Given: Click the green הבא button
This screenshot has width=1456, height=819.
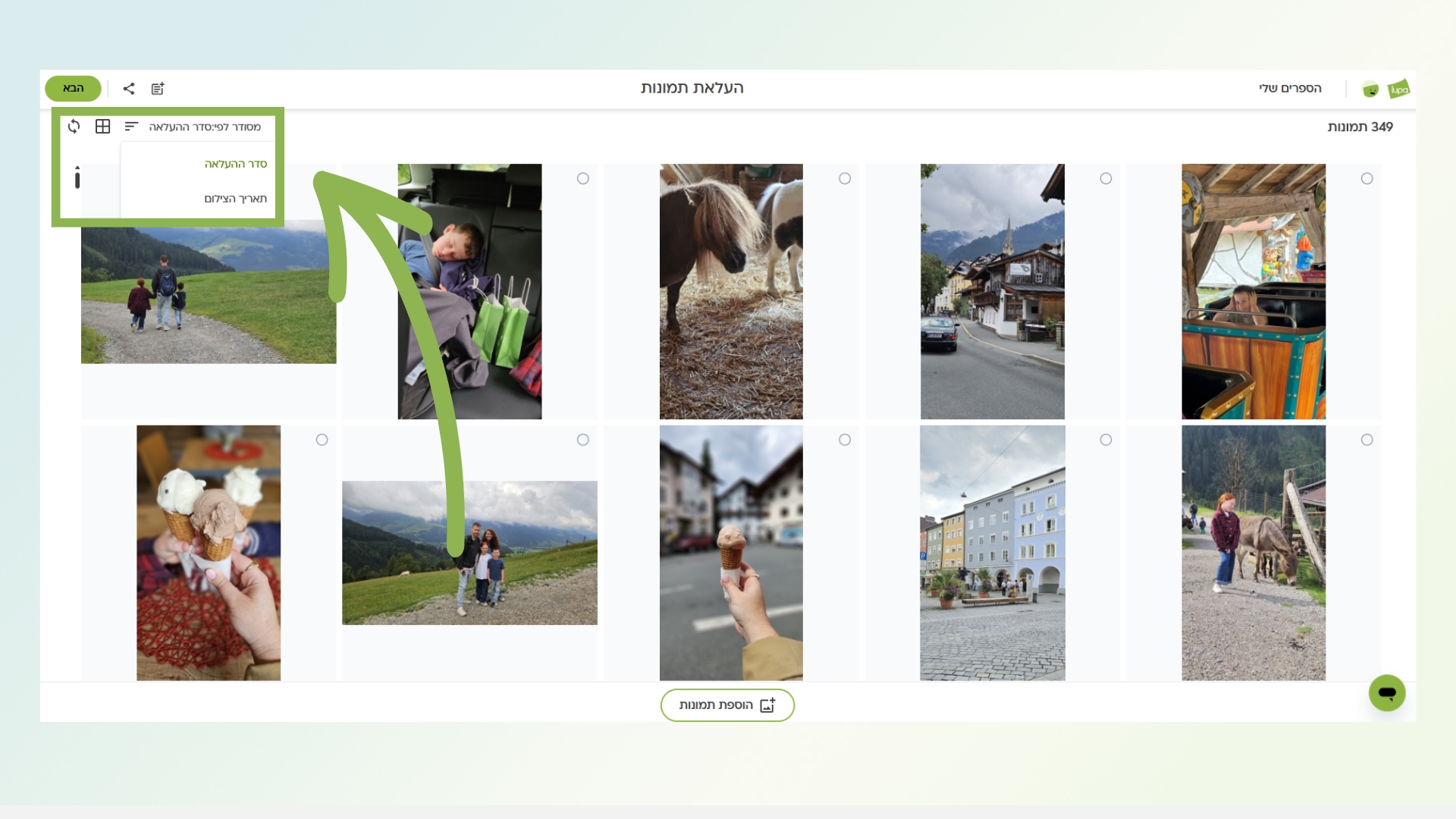Looking at the screenshot, I should pyautogui.click(x=73, y=89).
